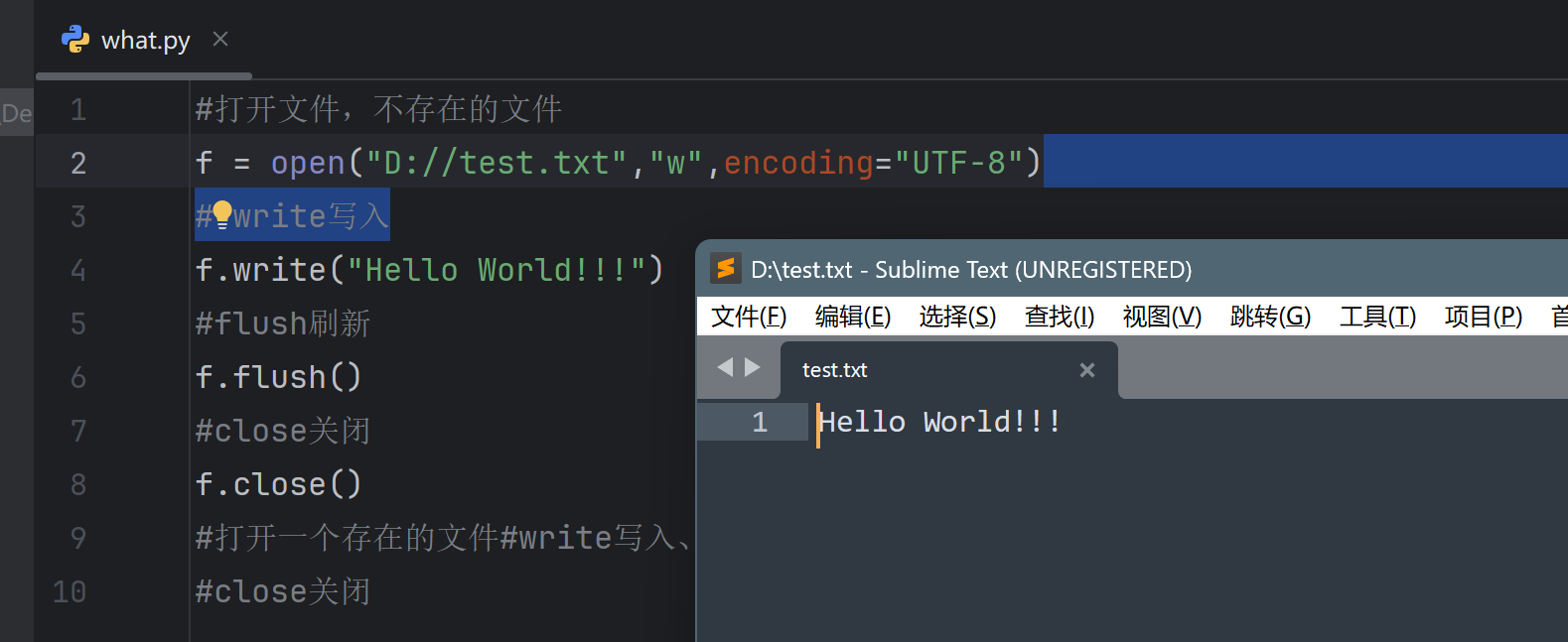Viewport: 1568px width, 642px height.
Task: Click the "w" mode string on line 2
Action: [676, 163]
